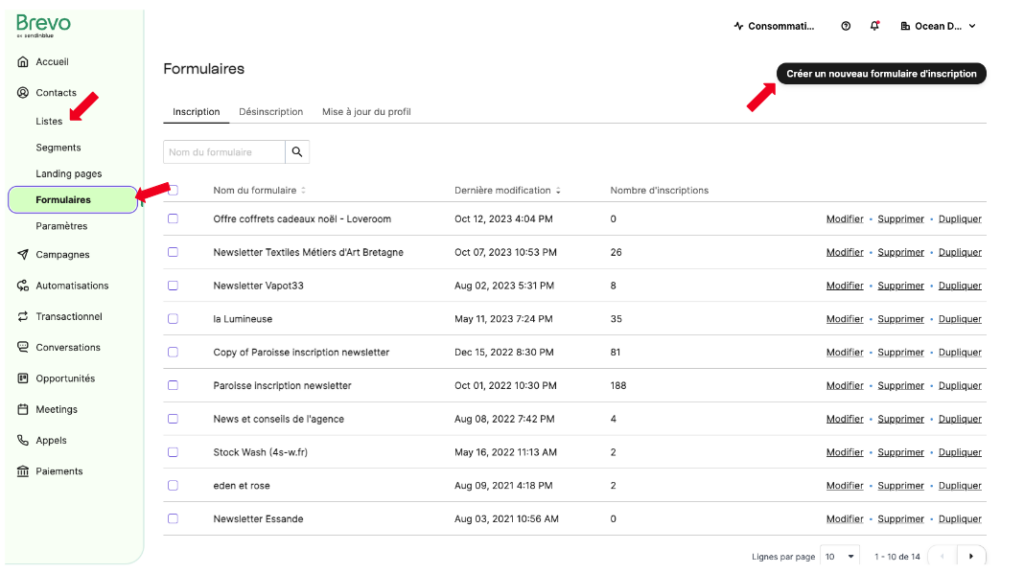The width and height of the screenshot is (1024, 573).
Task: Open the Mise à jour du profil tab
Action: pos(366,112)
